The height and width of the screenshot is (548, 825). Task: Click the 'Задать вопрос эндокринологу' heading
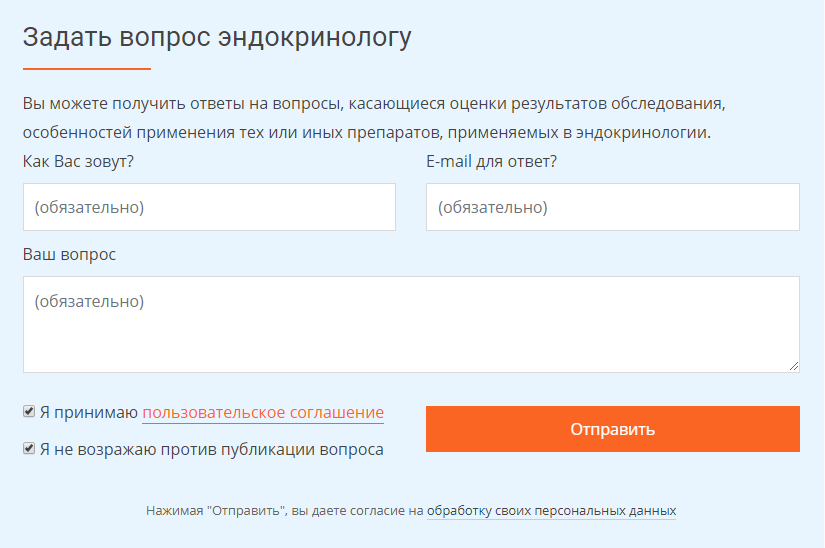click(217, 37)
